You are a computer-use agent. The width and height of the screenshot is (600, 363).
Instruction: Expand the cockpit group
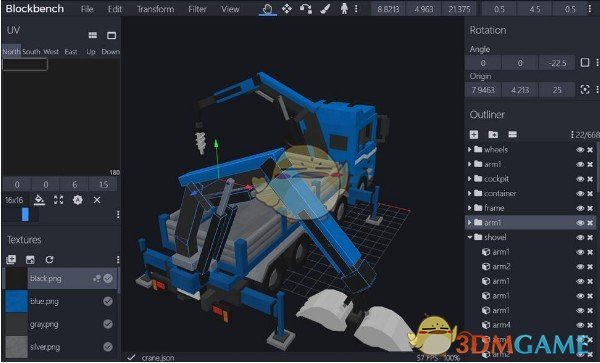click(470, 179)
